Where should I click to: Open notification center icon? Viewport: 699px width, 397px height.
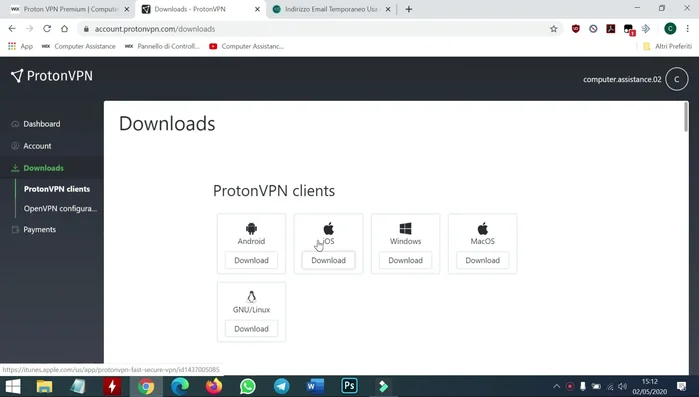click(682, 386)
